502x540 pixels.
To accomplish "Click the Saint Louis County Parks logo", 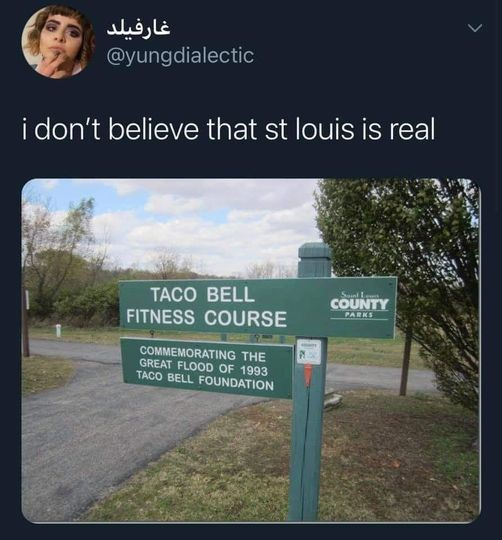I will (x=359, y=305).
